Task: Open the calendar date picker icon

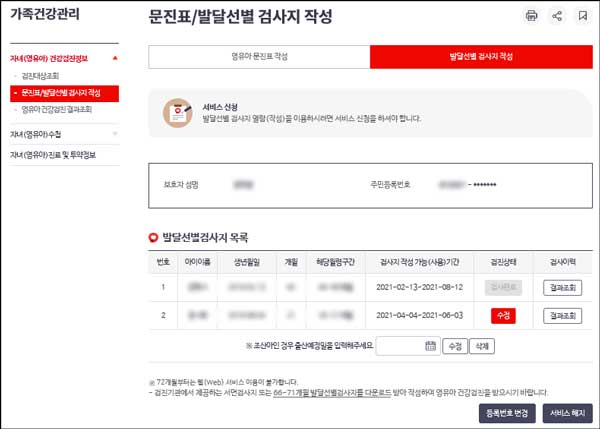Action: click(430, 346)
